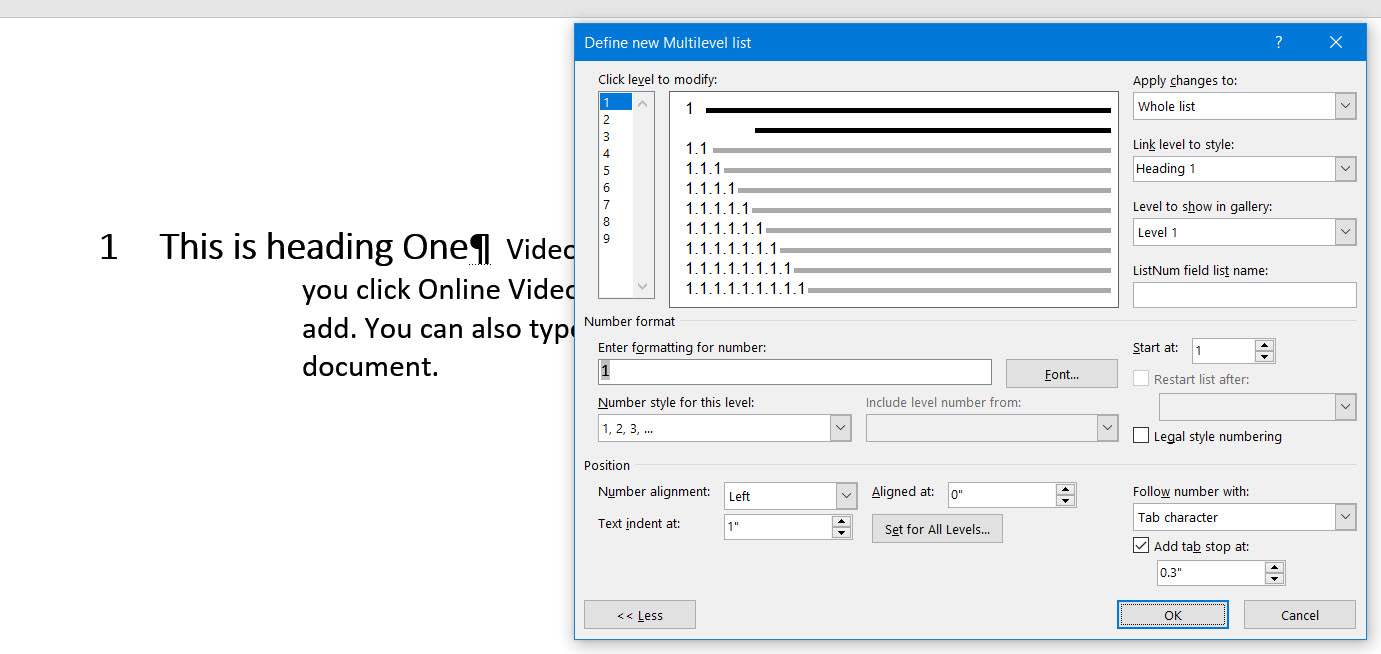
Task: Open the Font dialog
Action: (x=1061, y=372)
